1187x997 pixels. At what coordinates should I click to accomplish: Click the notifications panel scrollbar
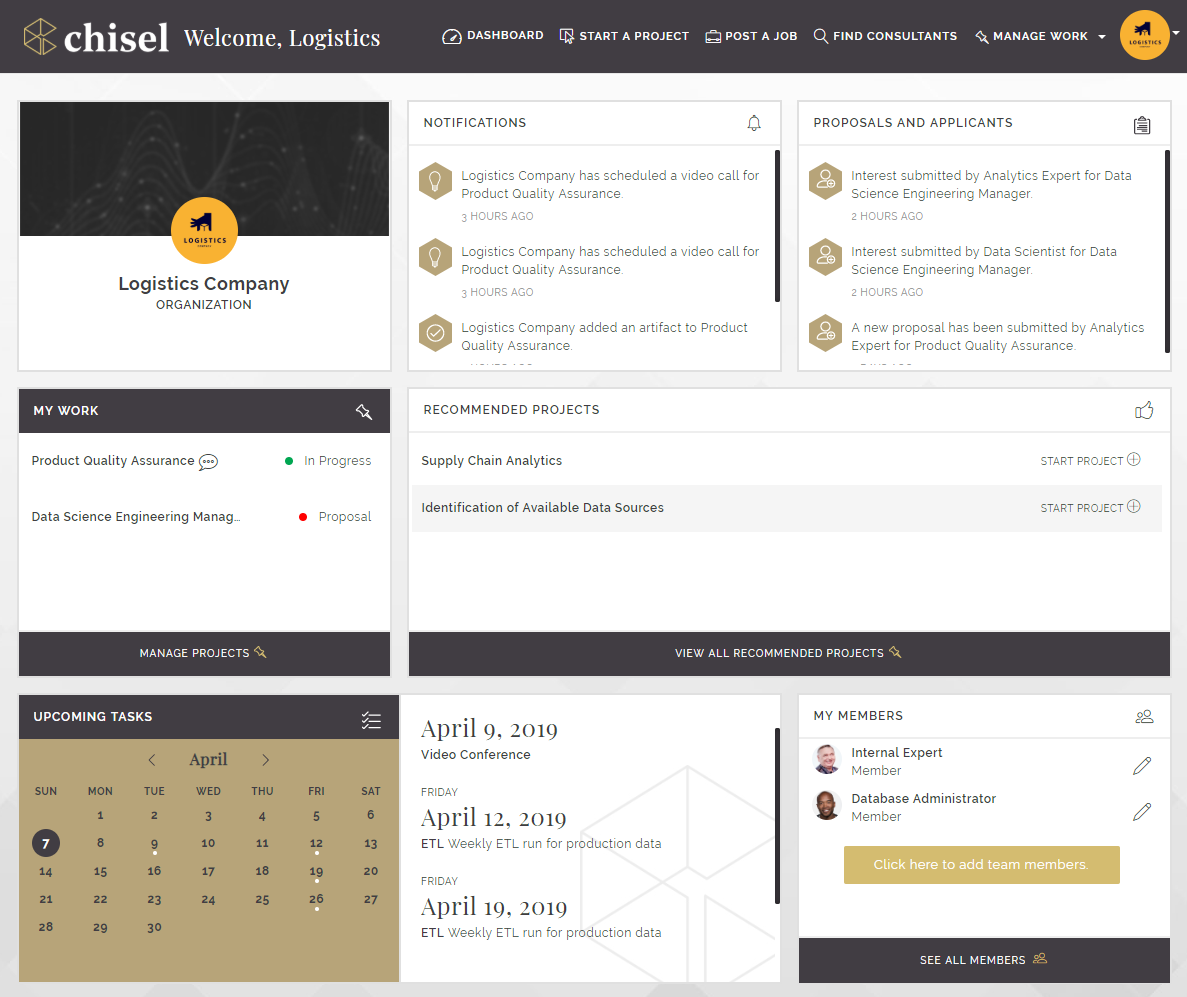click(778, 225)
